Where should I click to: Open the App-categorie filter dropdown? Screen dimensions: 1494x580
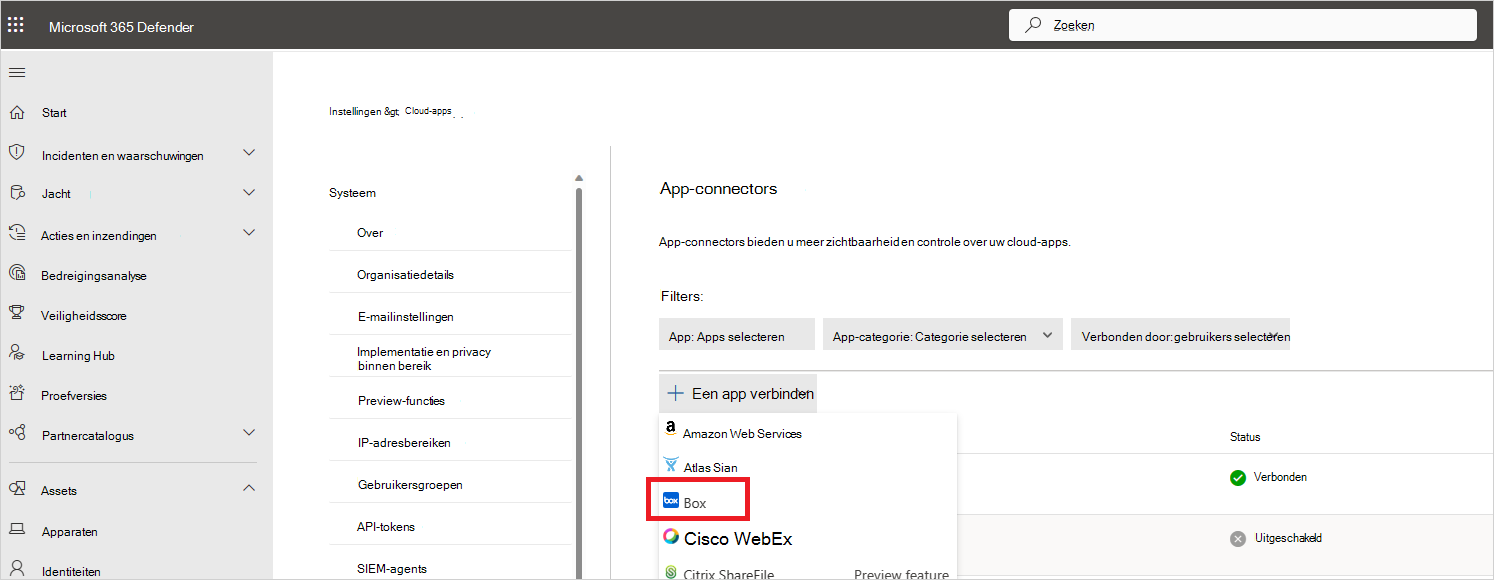click(941, 336)
